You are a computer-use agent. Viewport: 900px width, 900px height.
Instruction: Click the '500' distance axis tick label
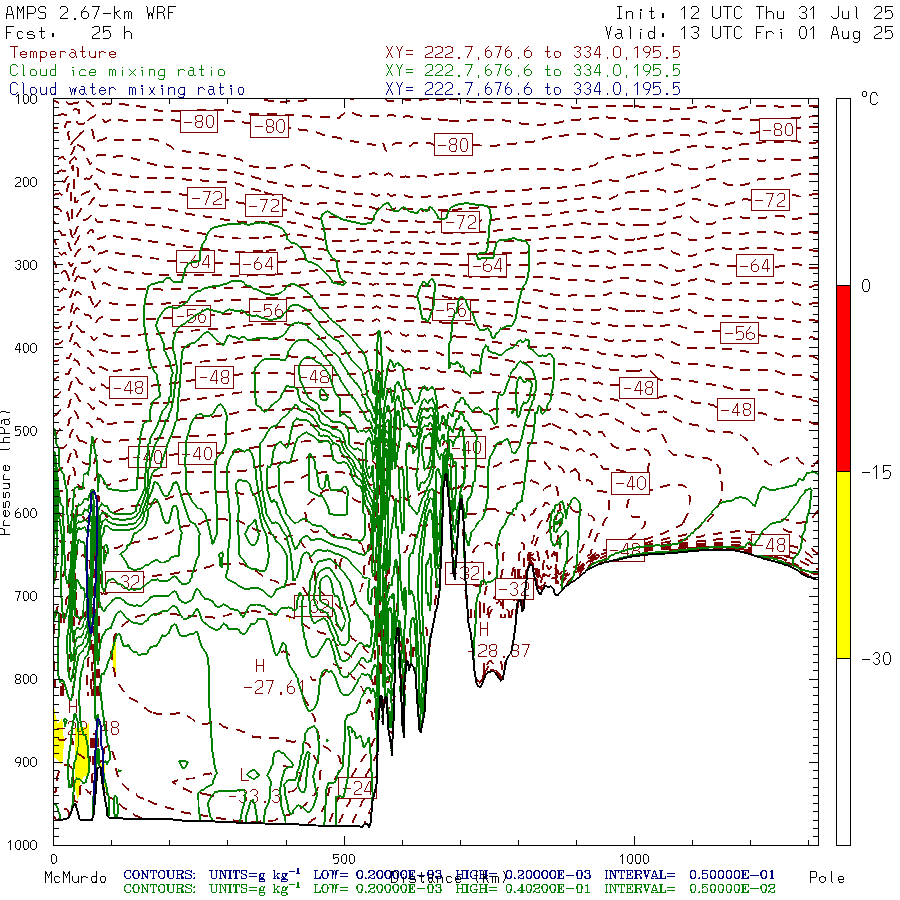(344, 859)
